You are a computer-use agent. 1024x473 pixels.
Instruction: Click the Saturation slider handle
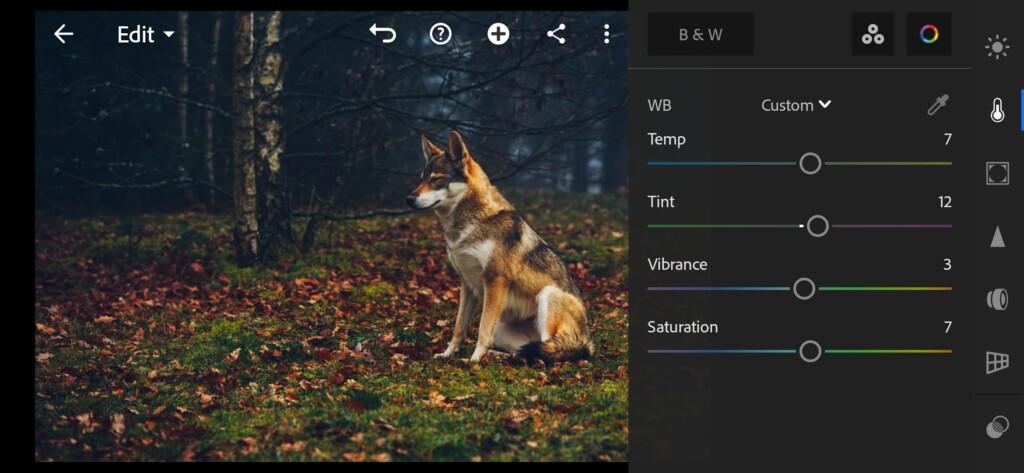(810, 351)
